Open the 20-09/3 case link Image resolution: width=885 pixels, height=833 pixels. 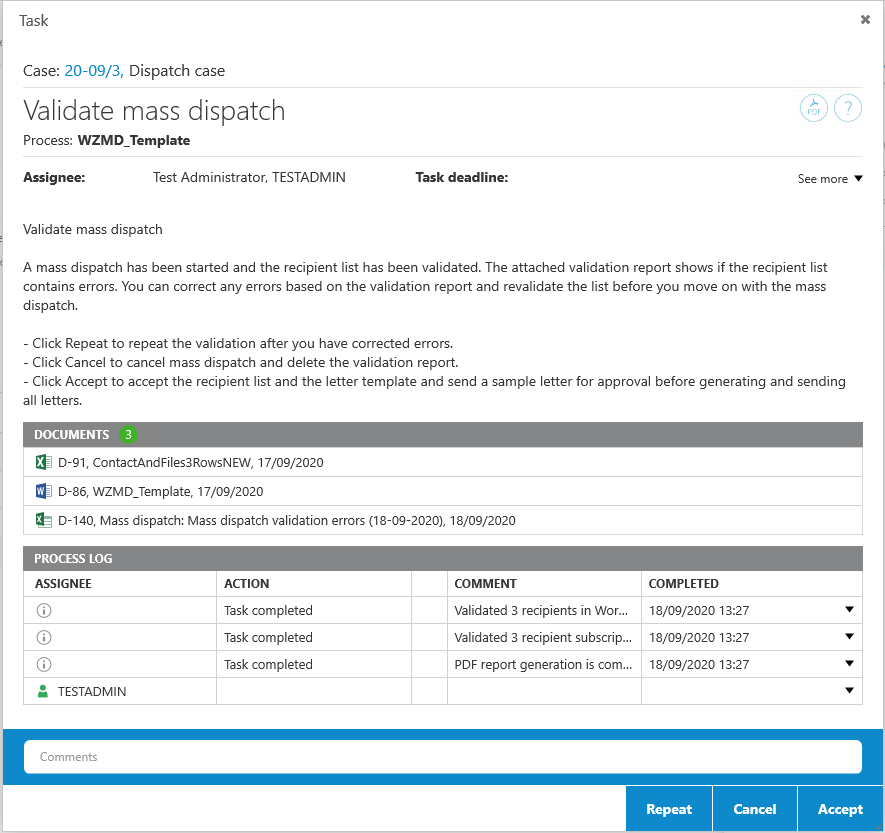(x=94, y=71)
